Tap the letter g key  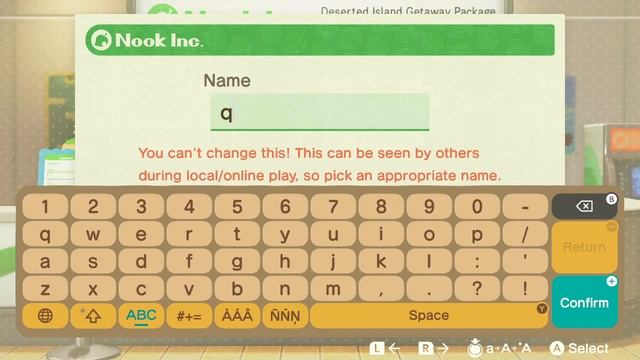[x=237, y=261]
